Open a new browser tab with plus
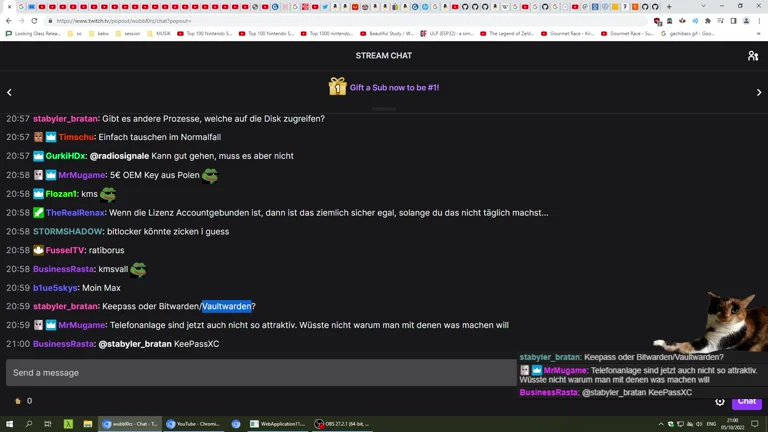 point(669,7)
